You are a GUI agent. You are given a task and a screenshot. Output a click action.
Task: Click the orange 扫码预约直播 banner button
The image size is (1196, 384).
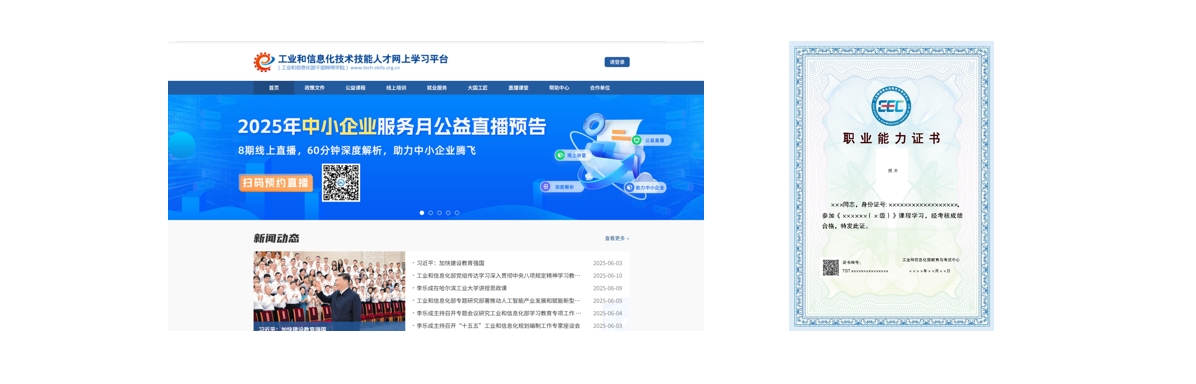tap(276, 182)
